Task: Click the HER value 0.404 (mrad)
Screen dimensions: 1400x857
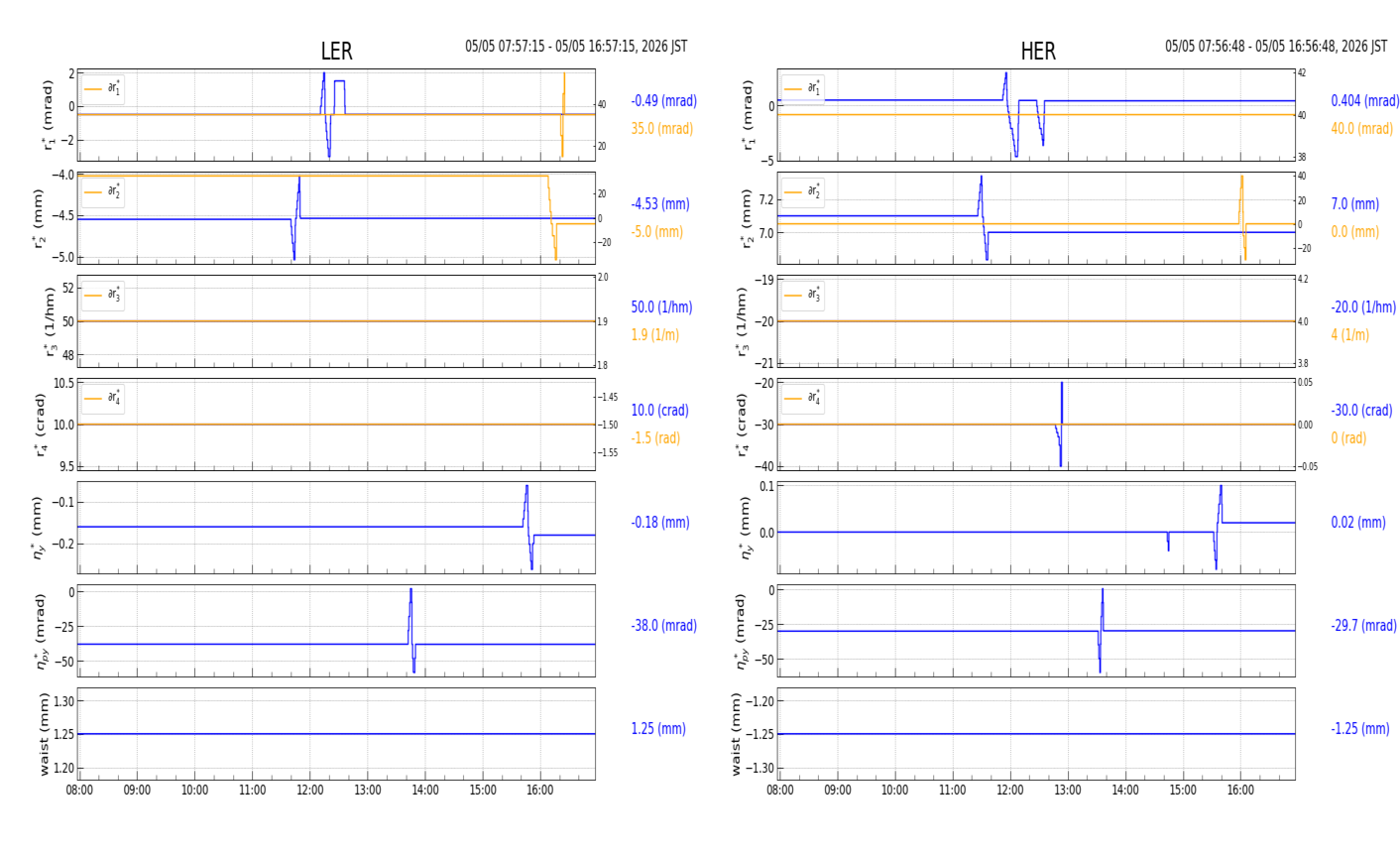Action: coord(1364,100)
